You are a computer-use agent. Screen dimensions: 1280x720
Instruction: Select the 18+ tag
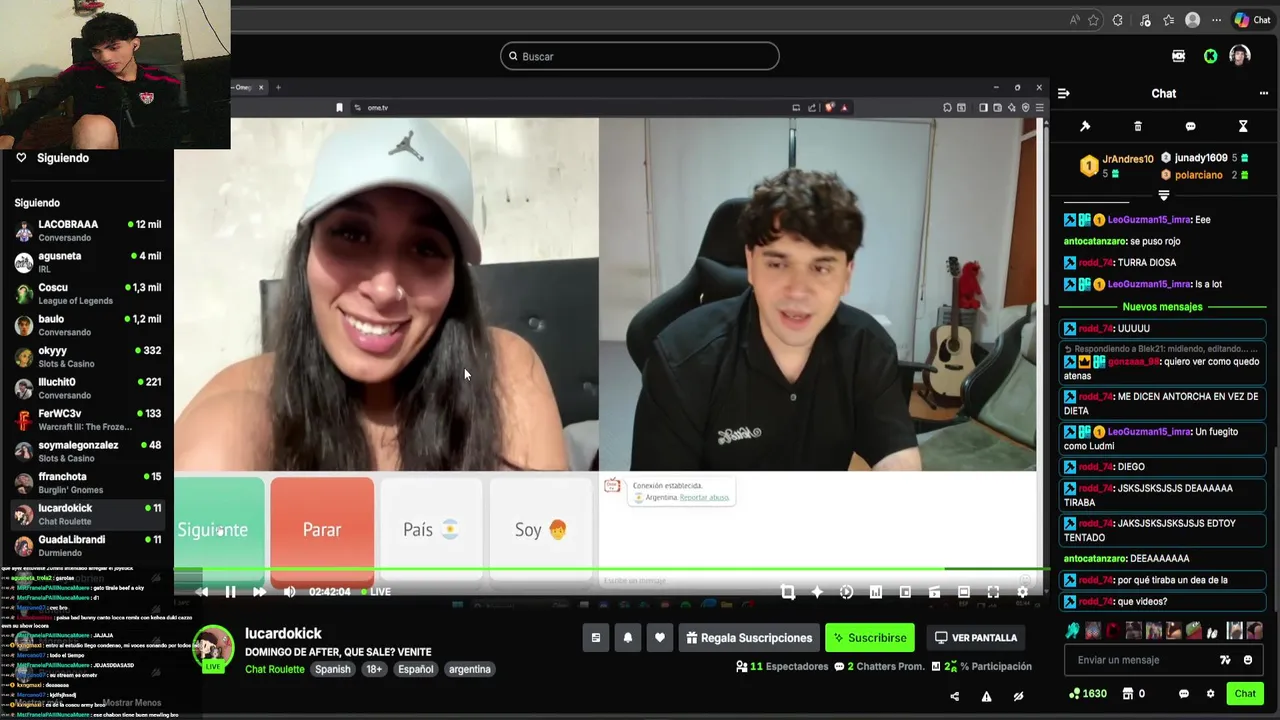tap(374, 669)
